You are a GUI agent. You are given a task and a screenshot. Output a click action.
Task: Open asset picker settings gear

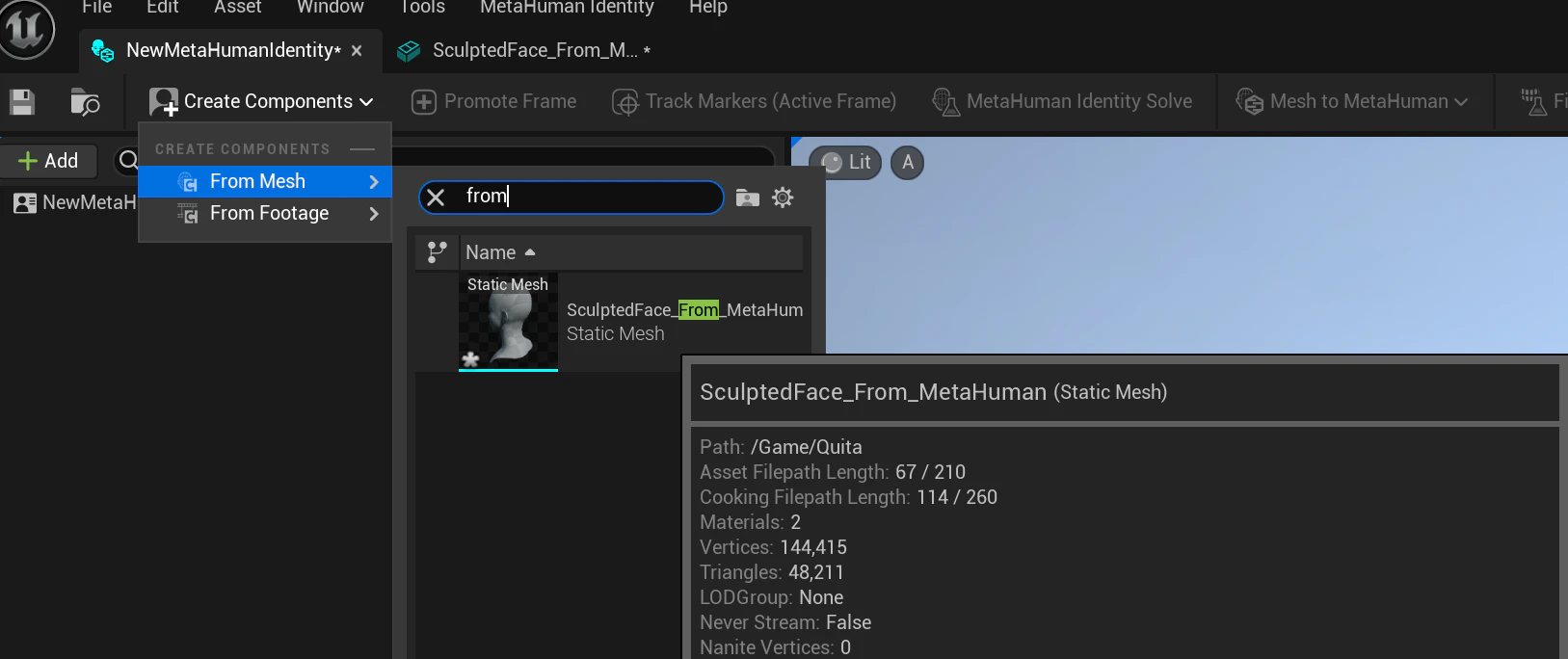tap(783, 198)
